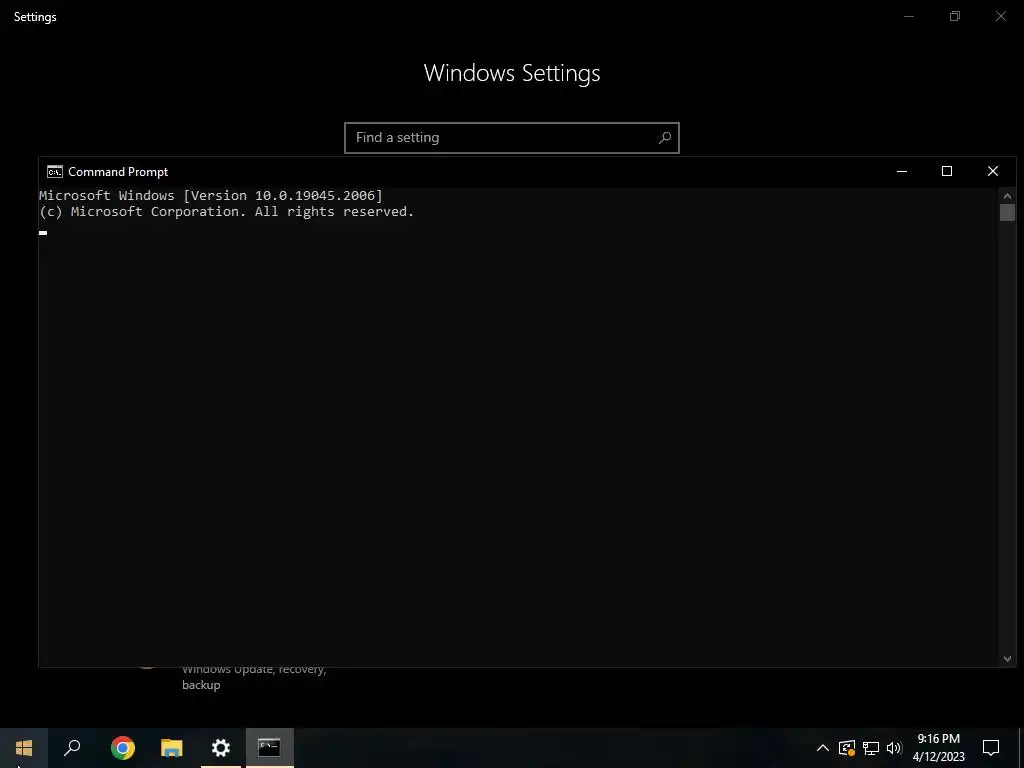Image resolution: width=1024 pixels, height=768 pixels.
Task: Open Command Prompt title bar system icon
Action: click(55, 172)
